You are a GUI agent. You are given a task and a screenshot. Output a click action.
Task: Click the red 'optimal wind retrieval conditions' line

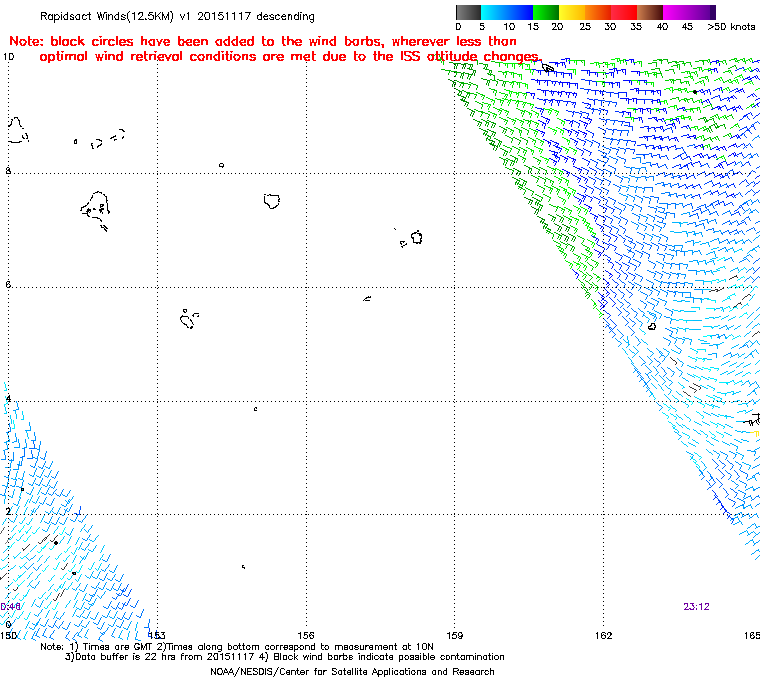tap(289, 57)
